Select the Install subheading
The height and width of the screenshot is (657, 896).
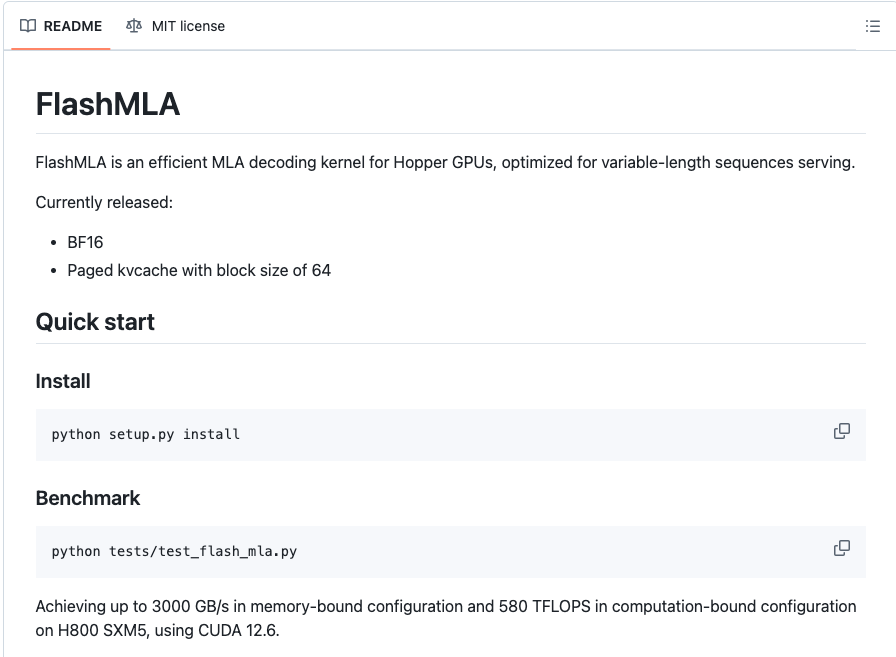coord(63,381)
